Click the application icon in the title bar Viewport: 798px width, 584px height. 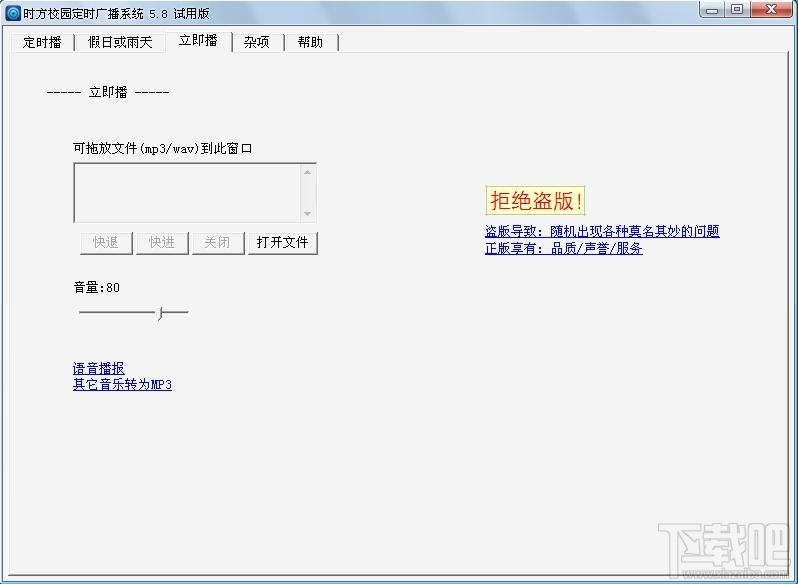click(x=13, y=13)
